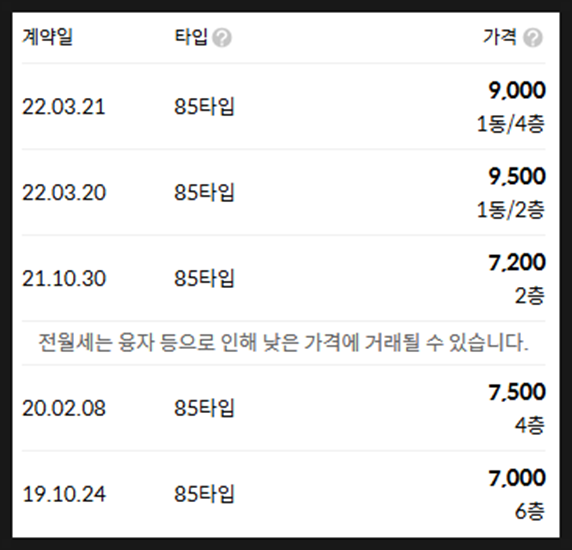Select the 22.03.20 contract date
This screenshot has height=550, width=572.
pos(64,192)
